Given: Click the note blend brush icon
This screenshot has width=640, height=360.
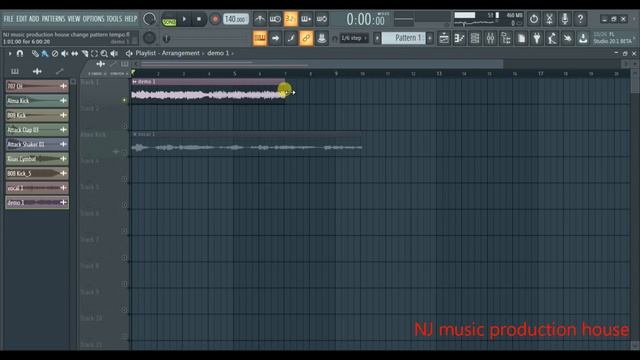Looking at the screenshot, I should (x=291, y=38).
